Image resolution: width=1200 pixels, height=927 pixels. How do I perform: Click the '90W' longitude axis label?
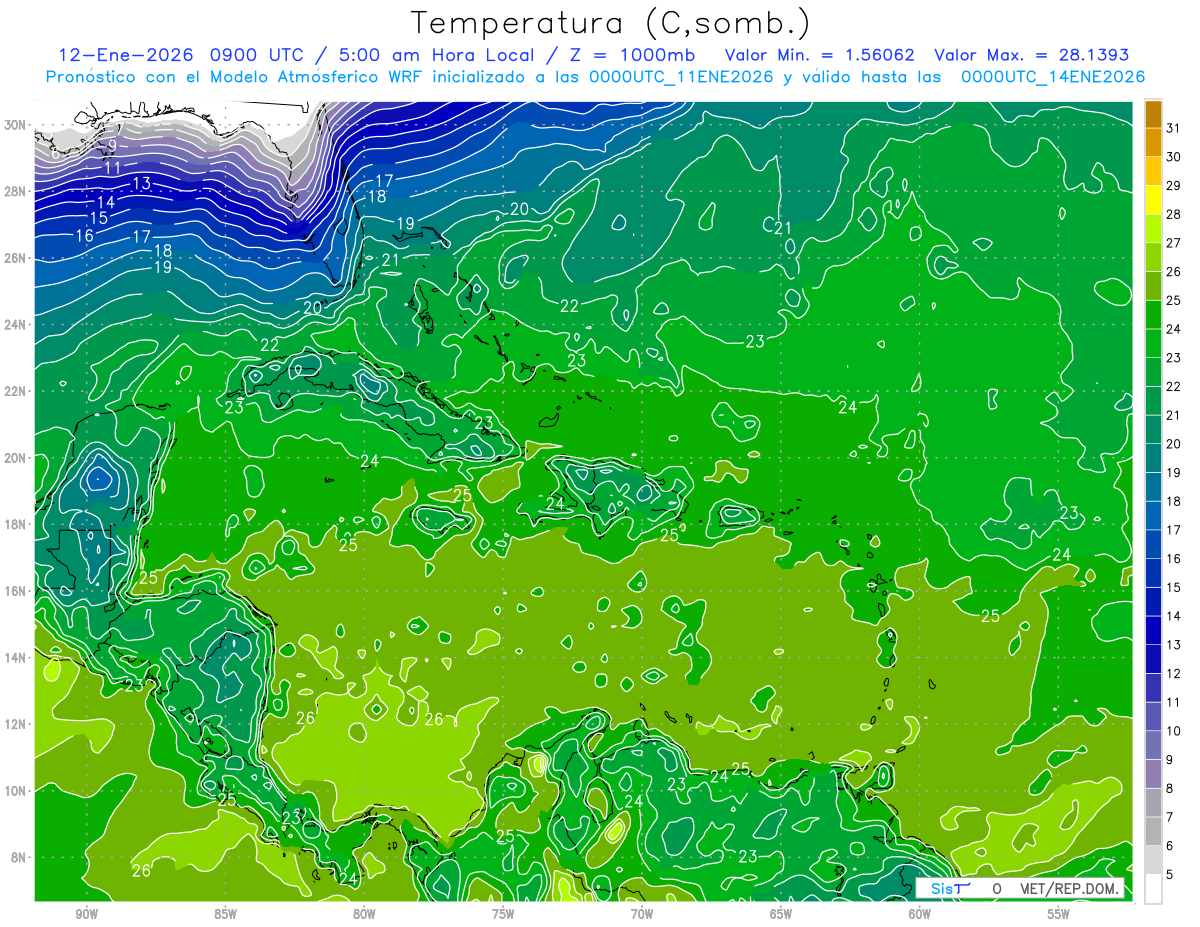point(87,914)
